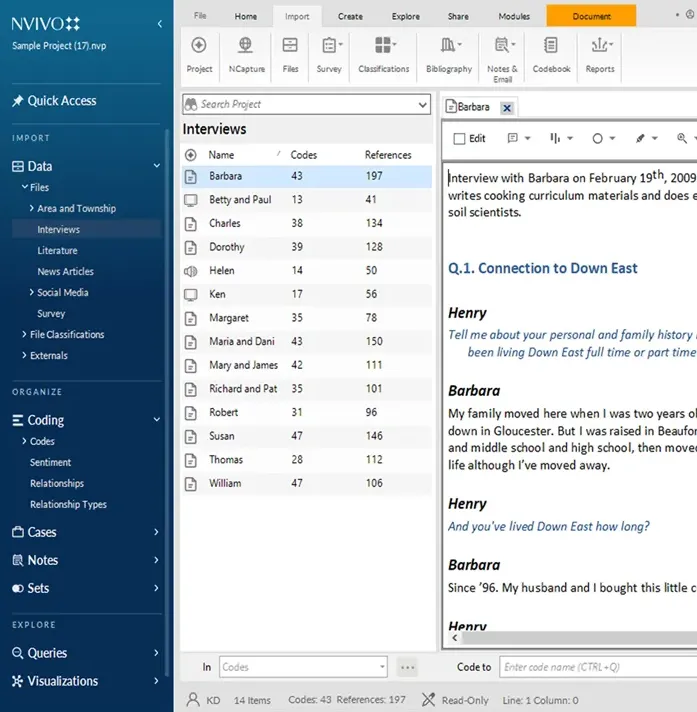Screen dimensions: 697x712
Task: Sort by the Name column header
Action: [221, 155]
